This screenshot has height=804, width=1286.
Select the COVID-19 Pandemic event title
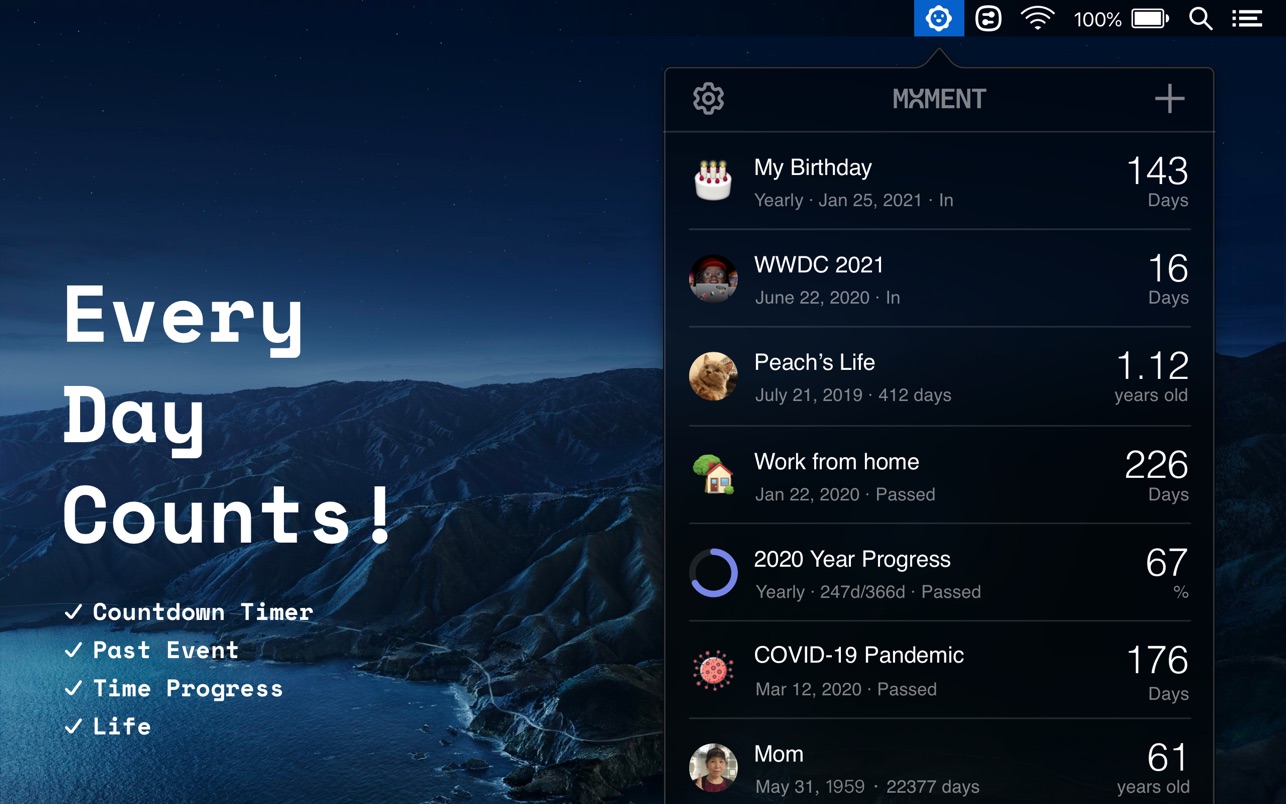click(859, 655)
